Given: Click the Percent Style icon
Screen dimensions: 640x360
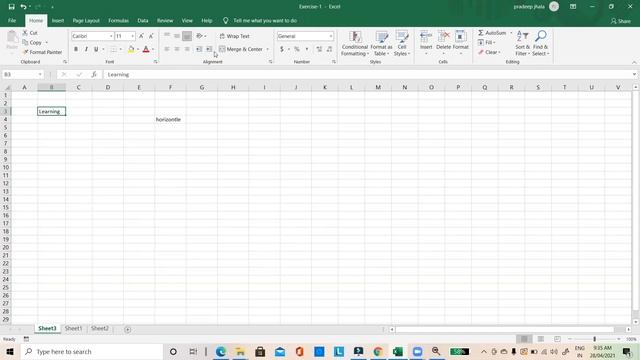Looking at the screenshot, I should tap(297, 49).
